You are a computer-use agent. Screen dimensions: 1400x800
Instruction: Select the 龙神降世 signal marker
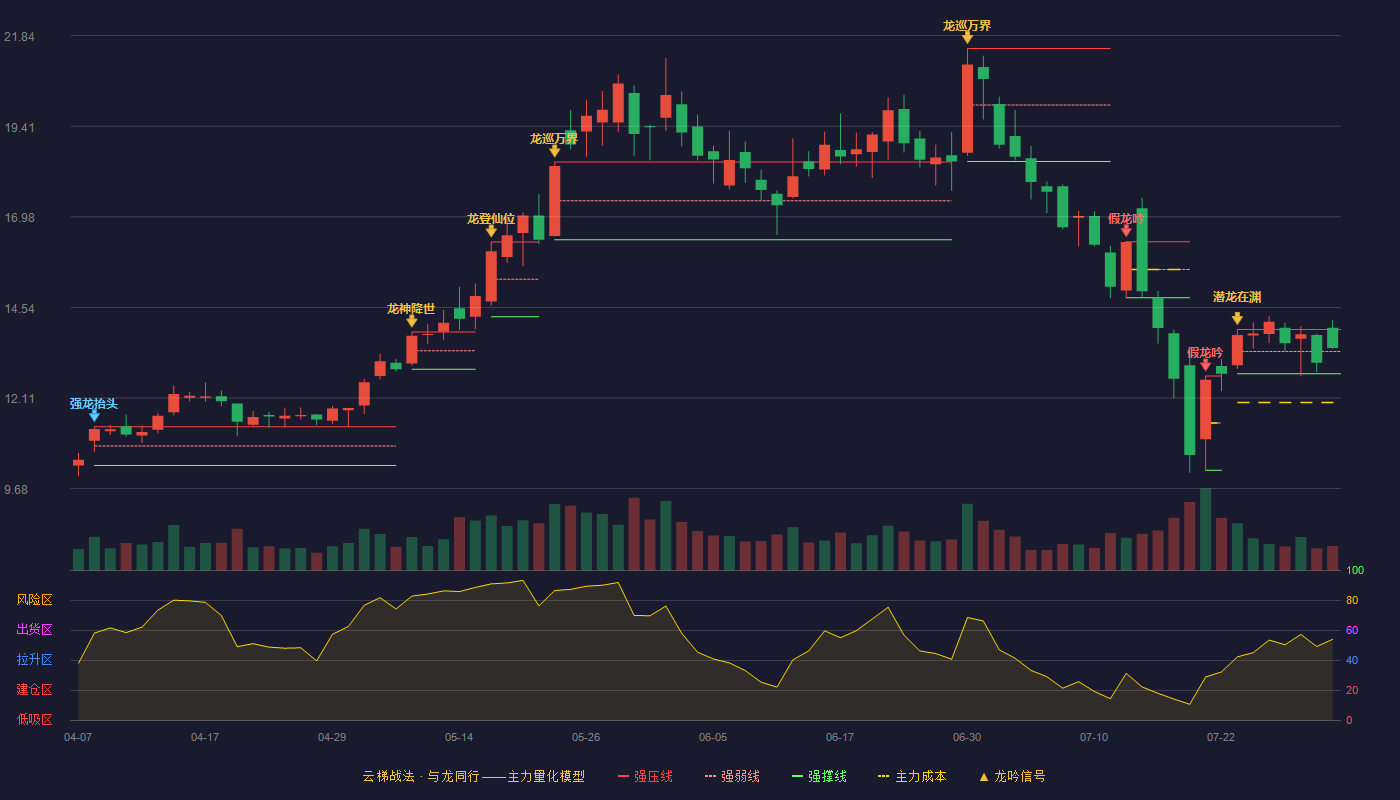[x=411, y=321]
